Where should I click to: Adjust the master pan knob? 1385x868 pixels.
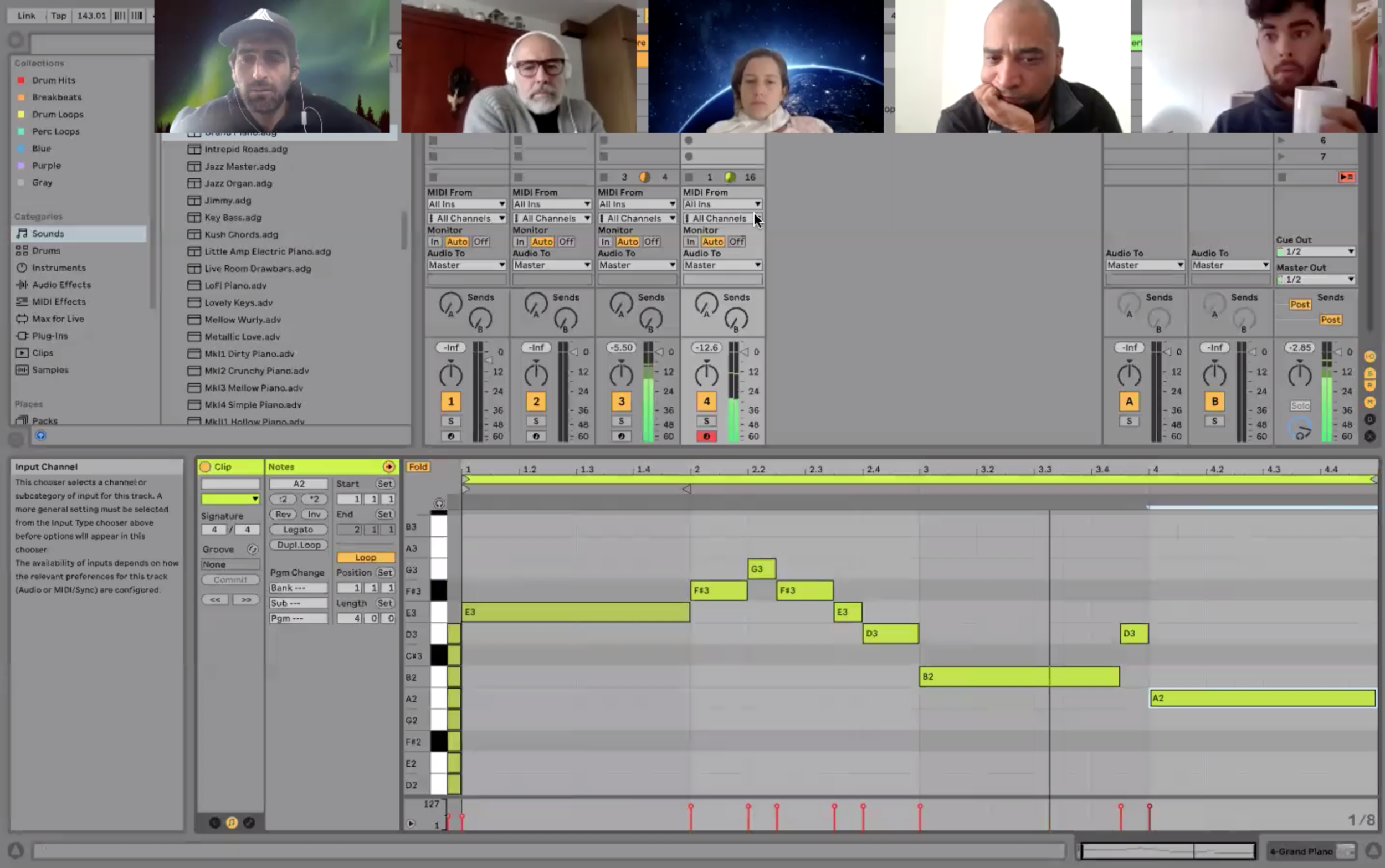(1300, 374)
